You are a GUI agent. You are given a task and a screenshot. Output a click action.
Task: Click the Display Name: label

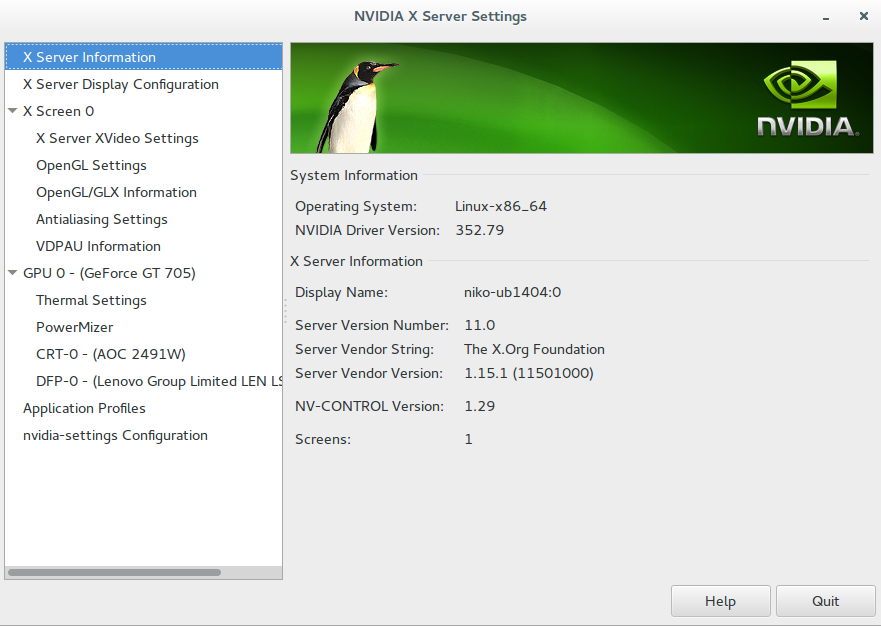[342, 293]
